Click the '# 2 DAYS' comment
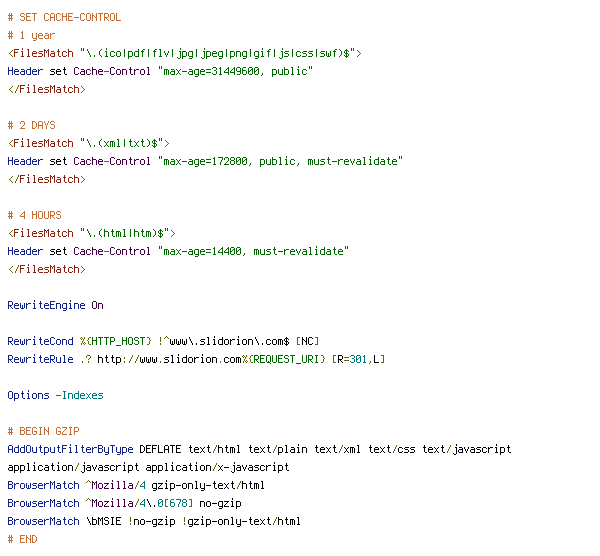The width and height of the screenshot is (600, 556). 31,126
